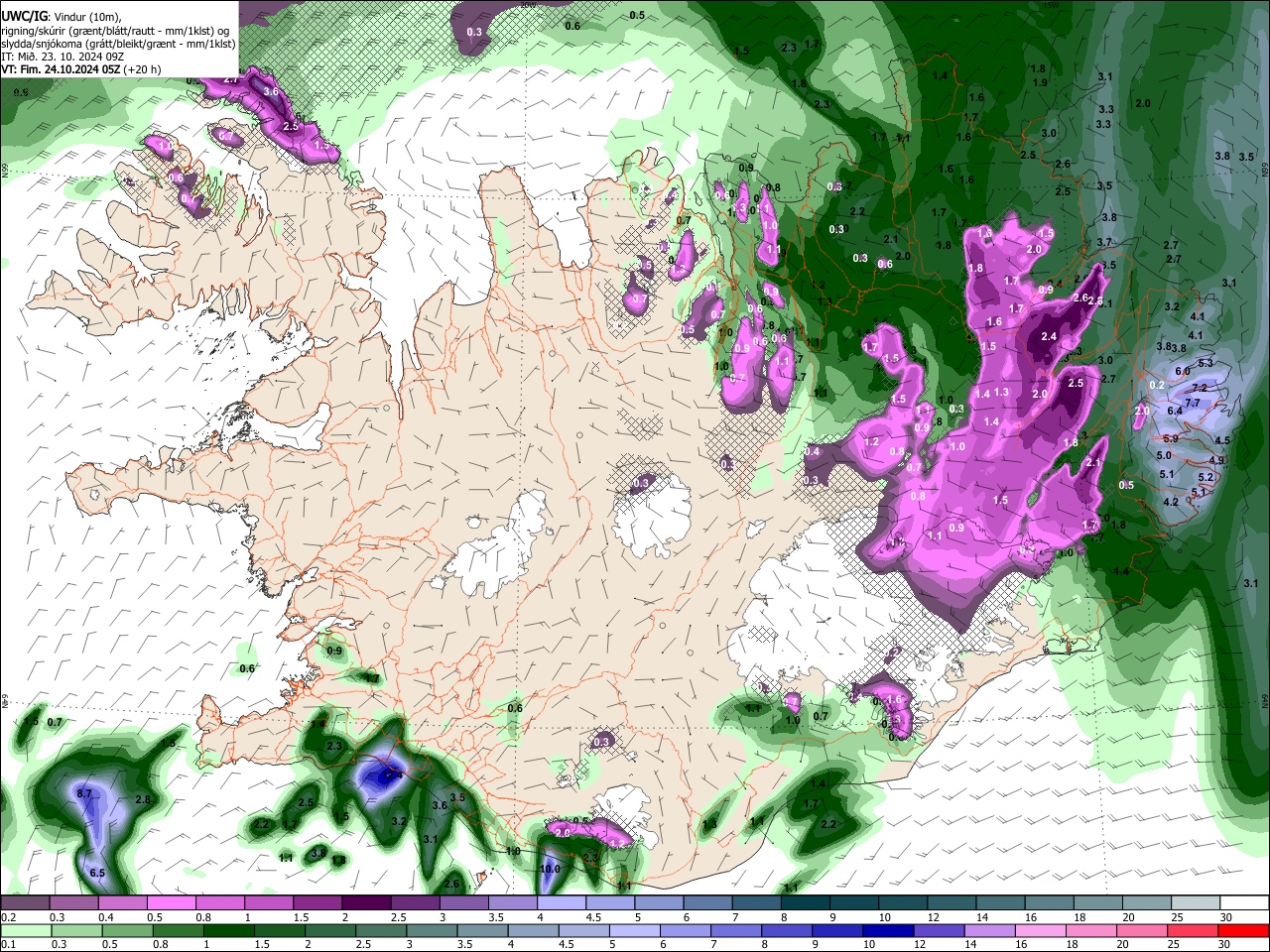Click the 6.4 precipitation value on the map
The width and height of the screenshot is (1270, 952).
click(1175, 411)
